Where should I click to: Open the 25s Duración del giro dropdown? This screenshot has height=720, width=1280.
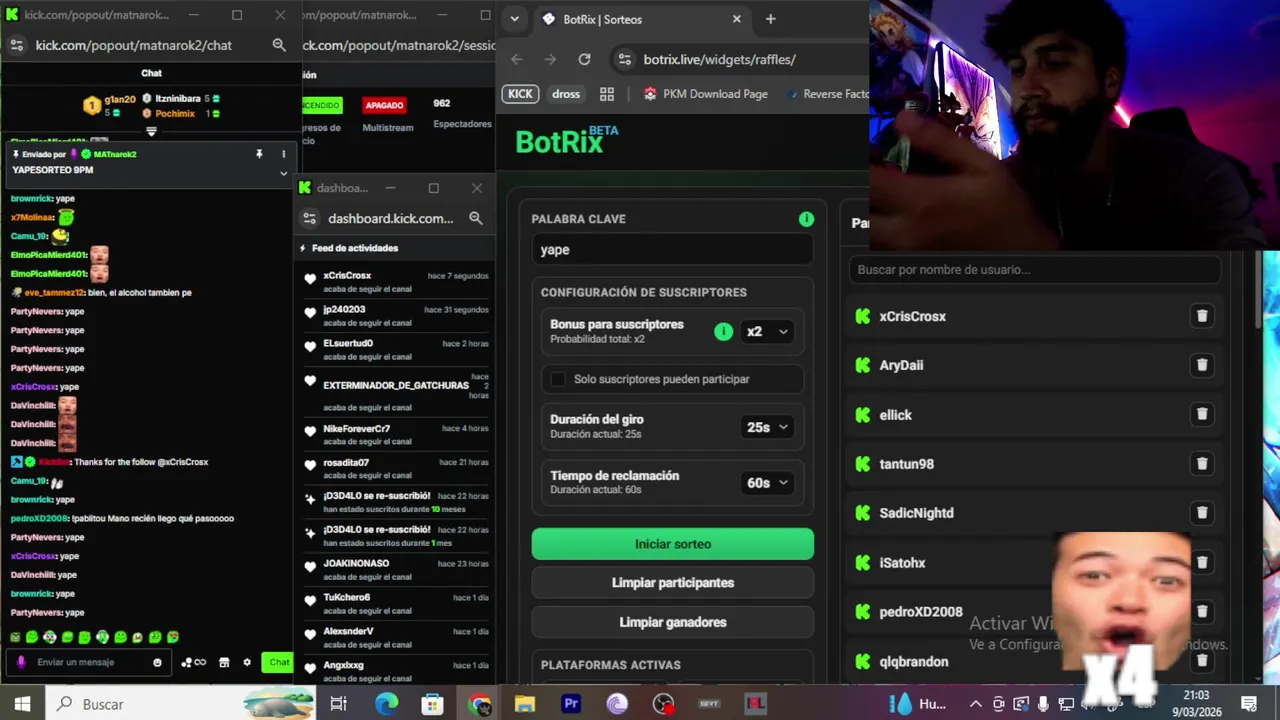[767, 427]
